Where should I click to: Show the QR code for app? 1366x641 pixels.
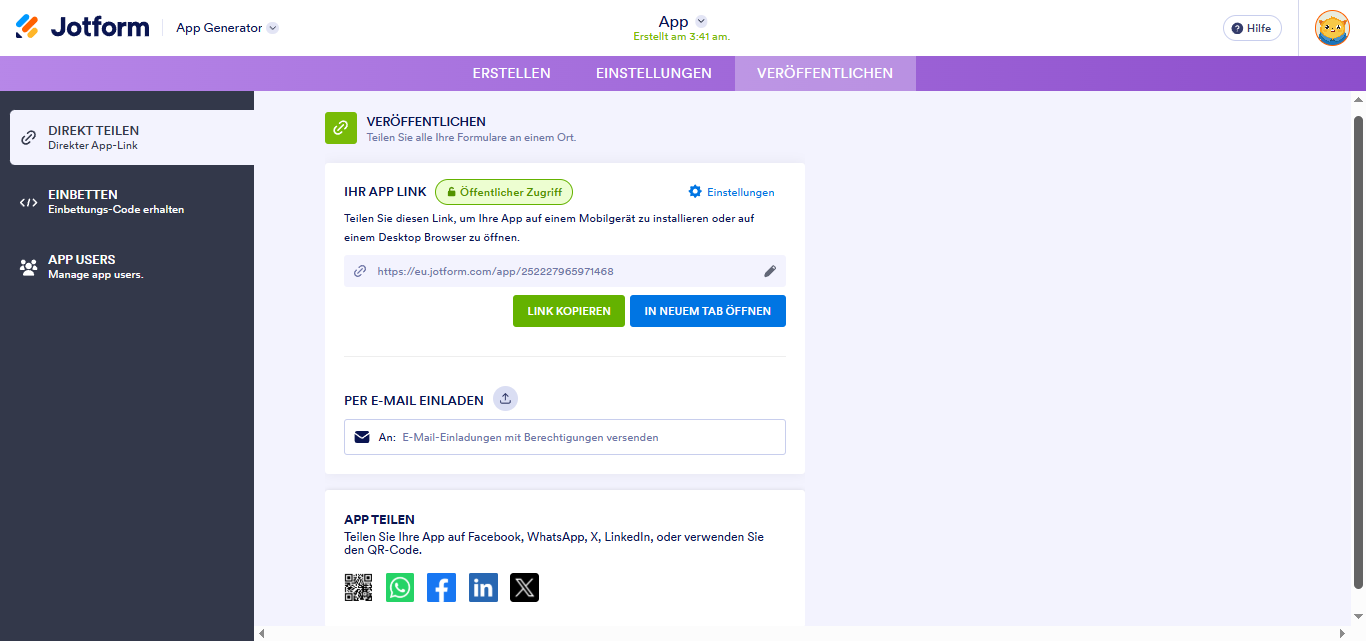[x=358, y=587]
